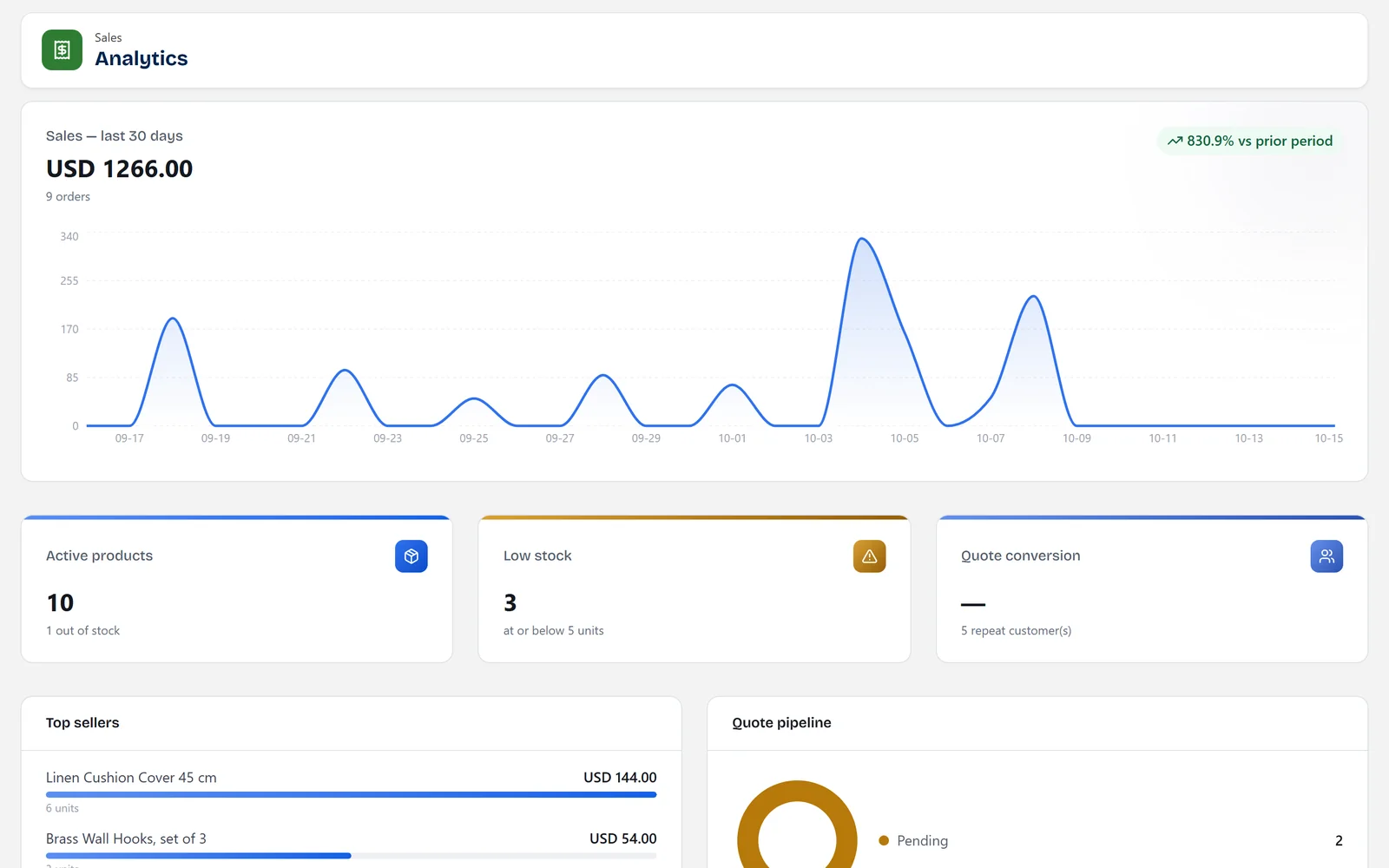Click the sales chart peak near 10-04

(x=861, y=239)
